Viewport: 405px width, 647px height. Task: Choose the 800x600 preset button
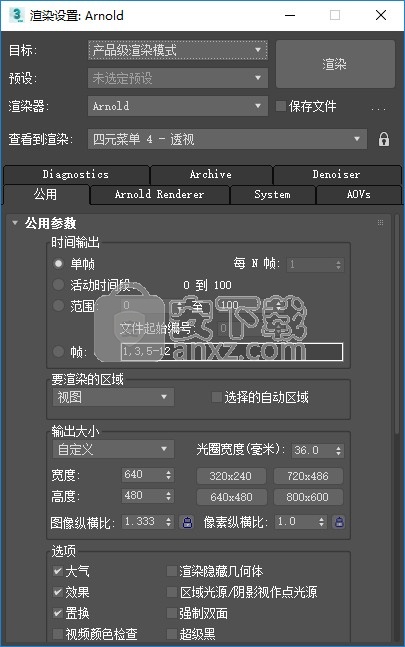(x=308, y=497)
